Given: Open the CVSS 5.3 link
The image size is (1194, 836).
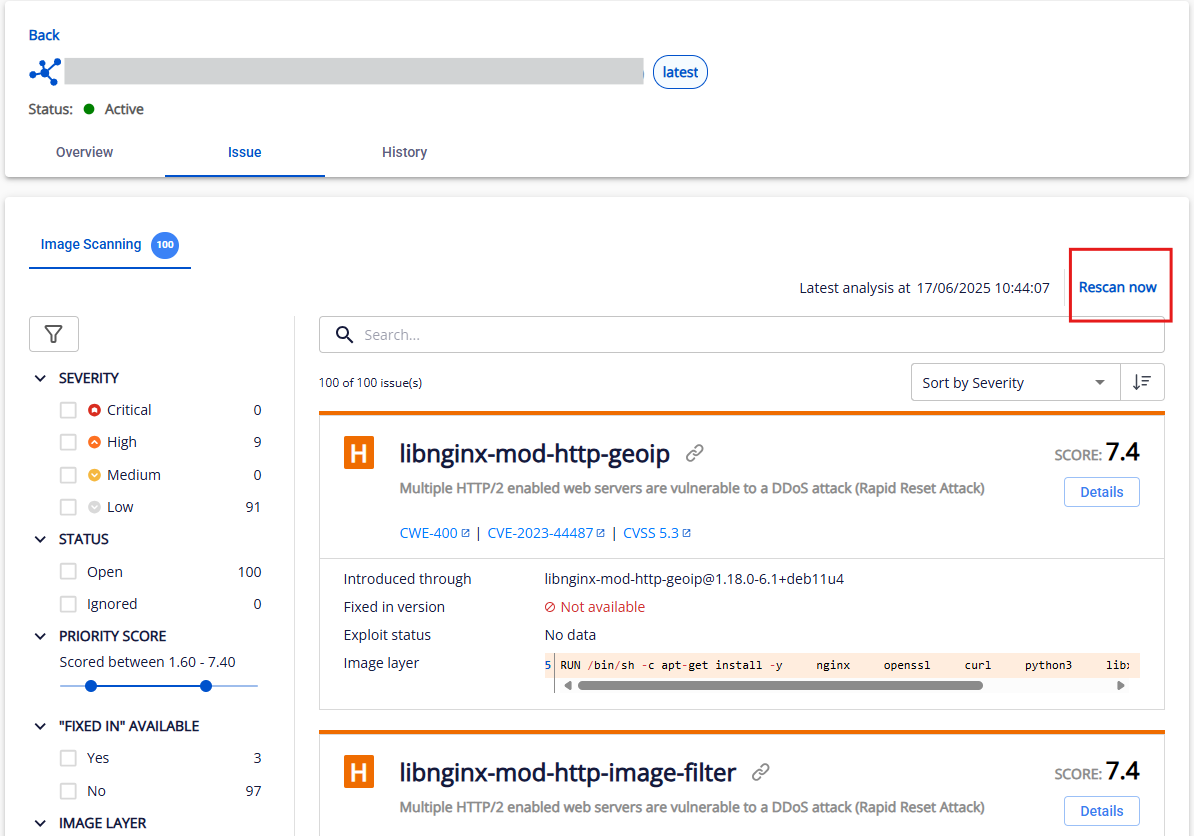Looking at the screenshot, I should coord(657,534).
